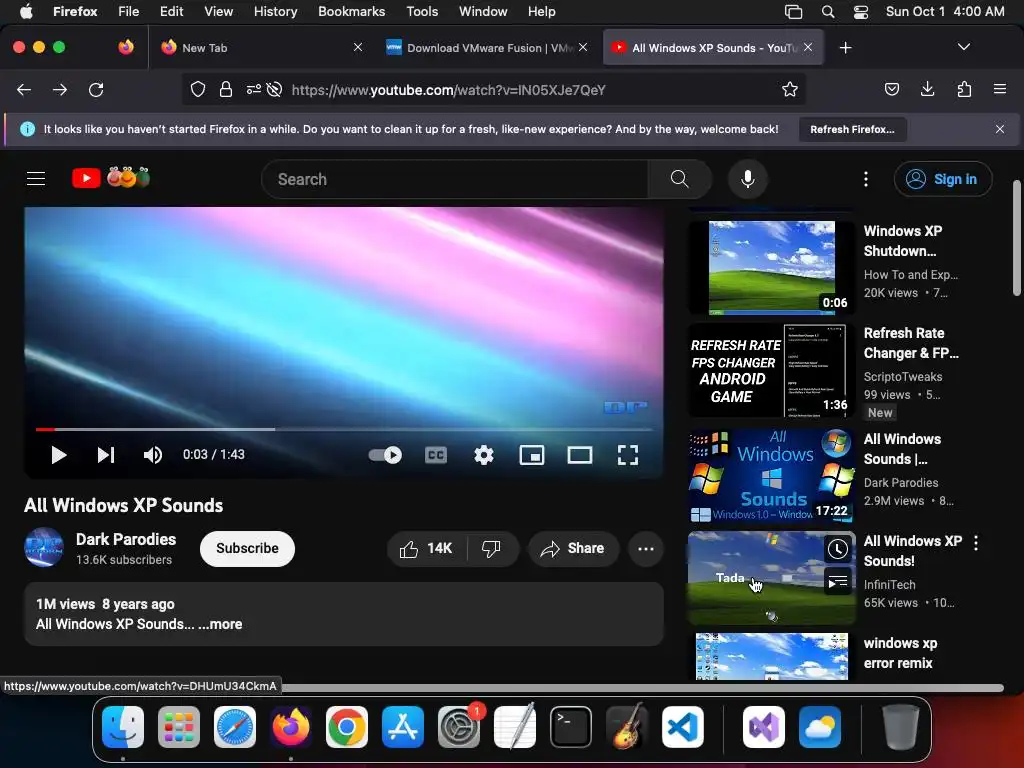Viewport: 1024px width, 768px height.
Task: Switch to theater mode icon
Action: [x=580, y=455]
